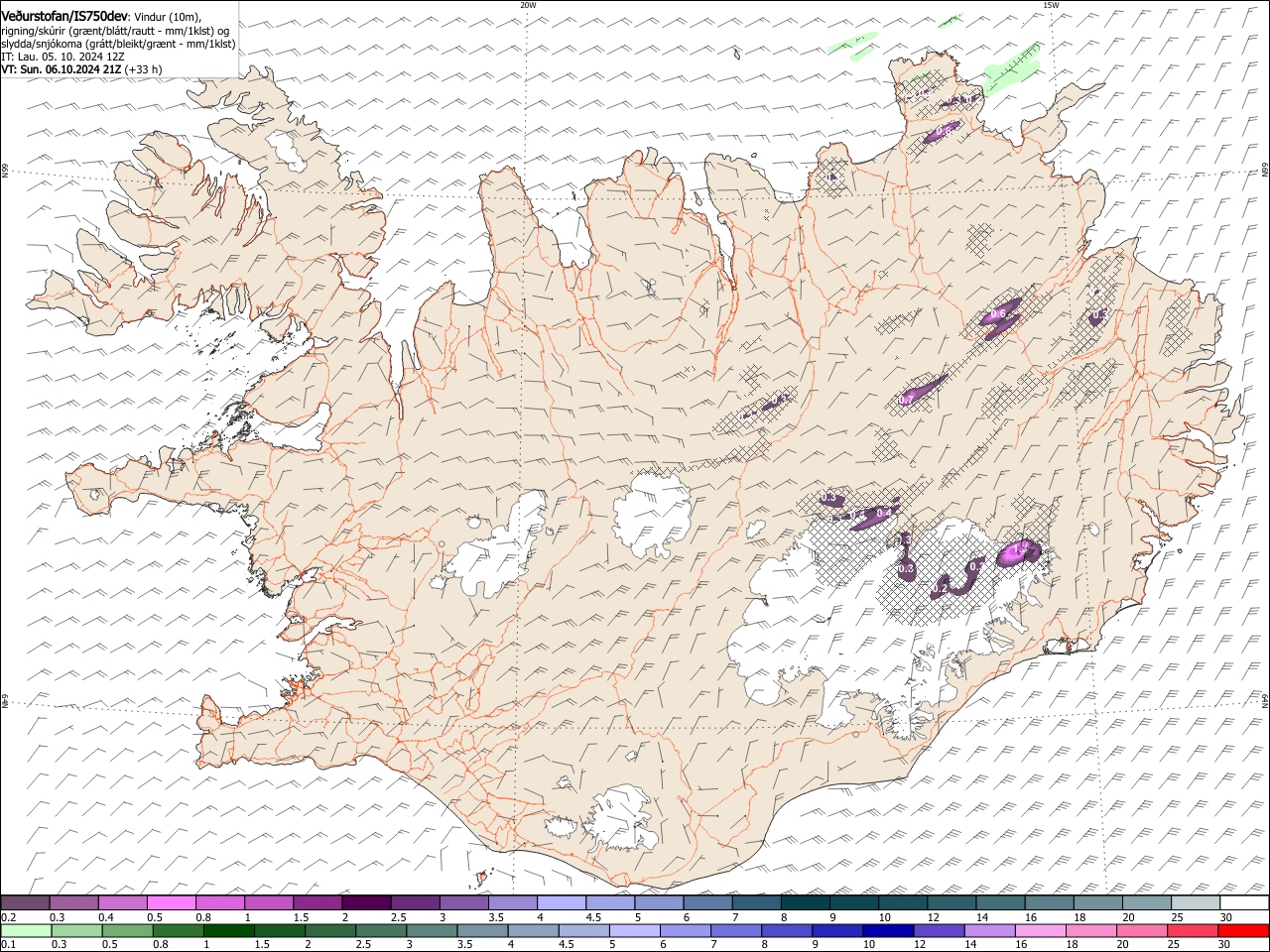
Task: Click the bright red 30 swatch in lower legend
Action: click(x=1242, y=931)
